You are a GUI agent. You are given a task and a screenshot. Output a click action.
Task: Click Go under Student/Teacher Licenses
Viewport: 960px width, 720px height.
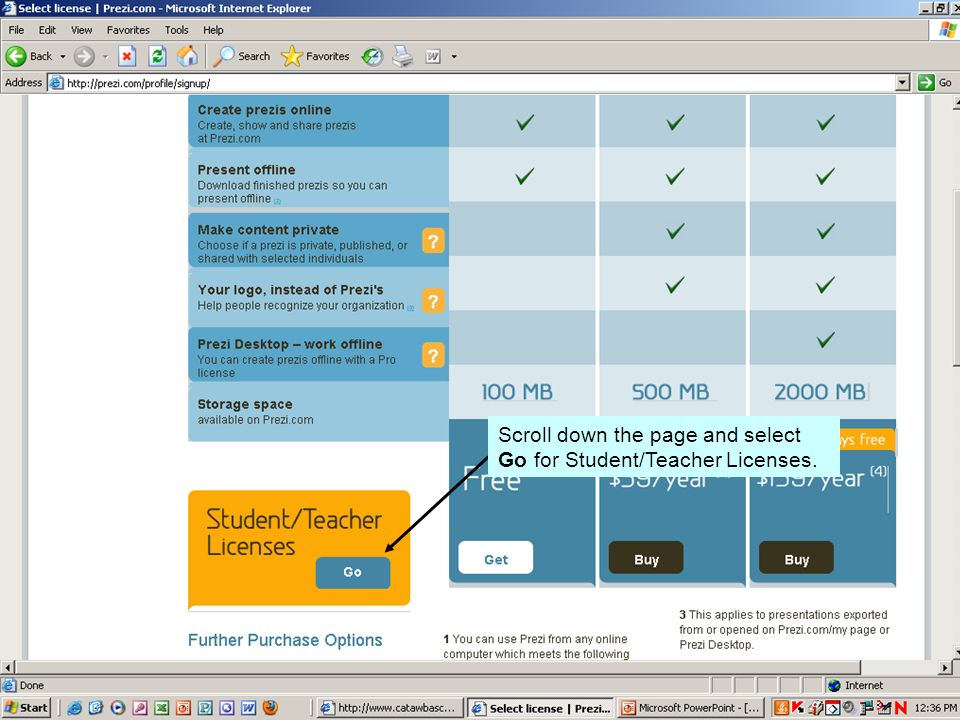(x=353, y=572)
